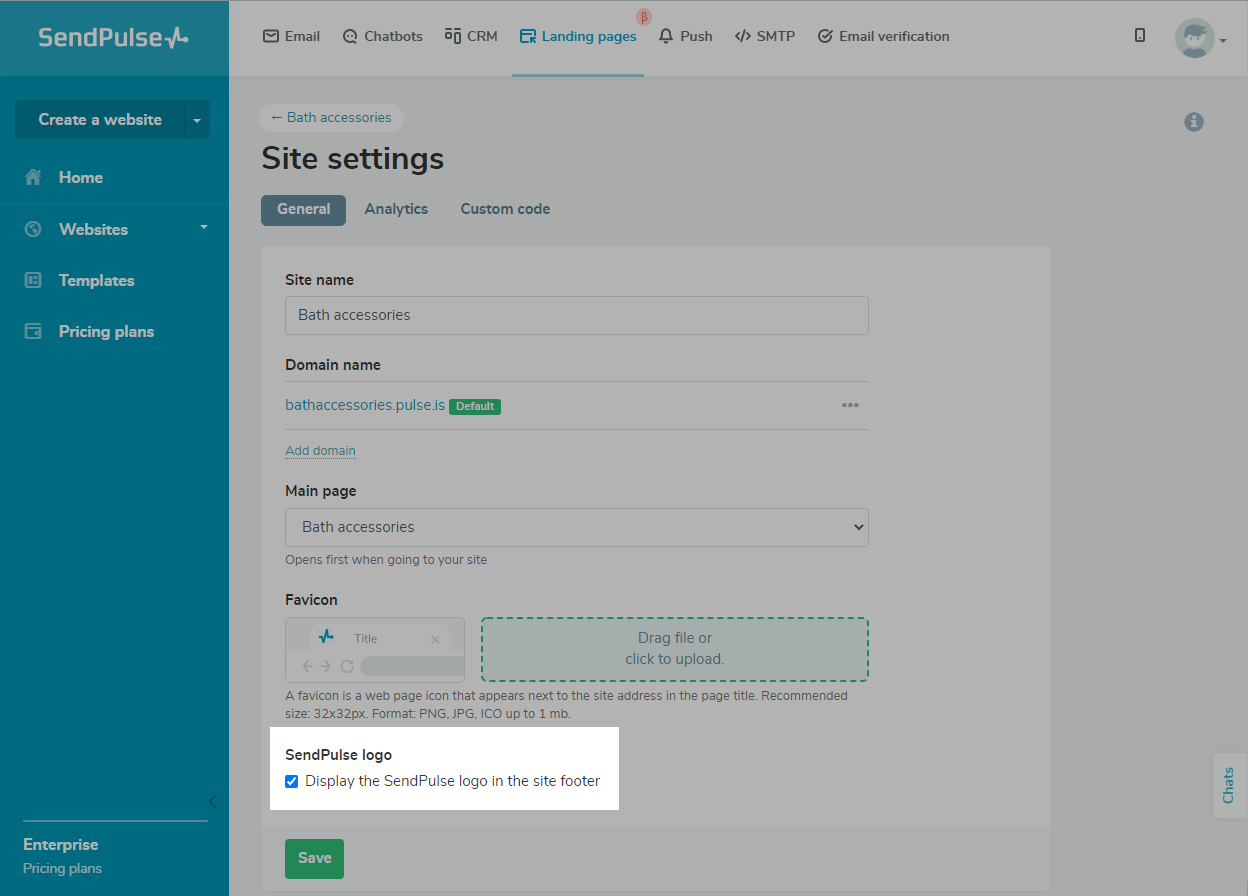Toggle Display the SendPulse logo checkbox

point(292,781)
